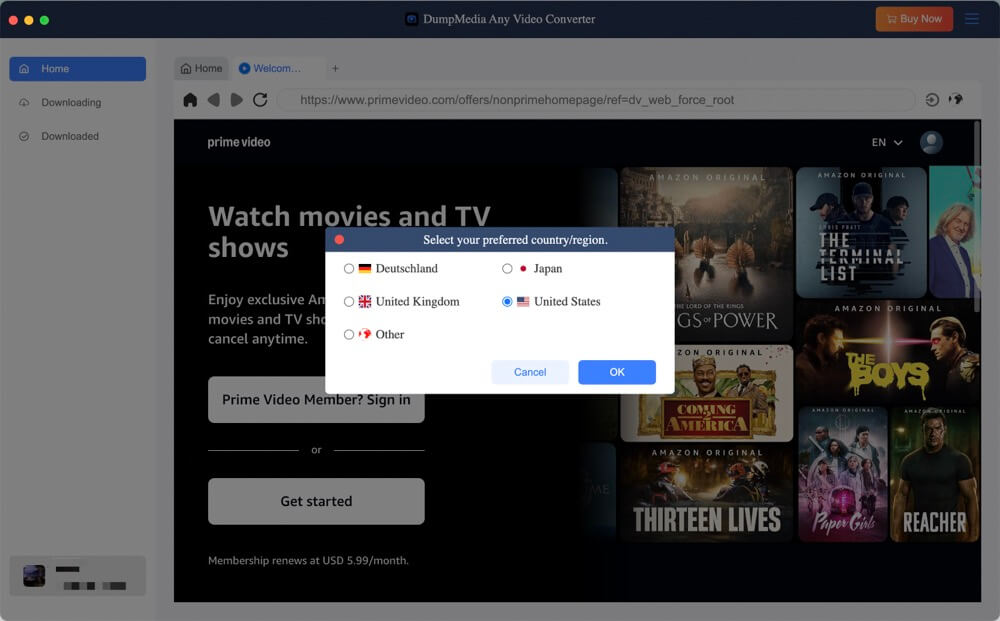
Task: Click the Deutschland label text
Action: tap(406, 268)
